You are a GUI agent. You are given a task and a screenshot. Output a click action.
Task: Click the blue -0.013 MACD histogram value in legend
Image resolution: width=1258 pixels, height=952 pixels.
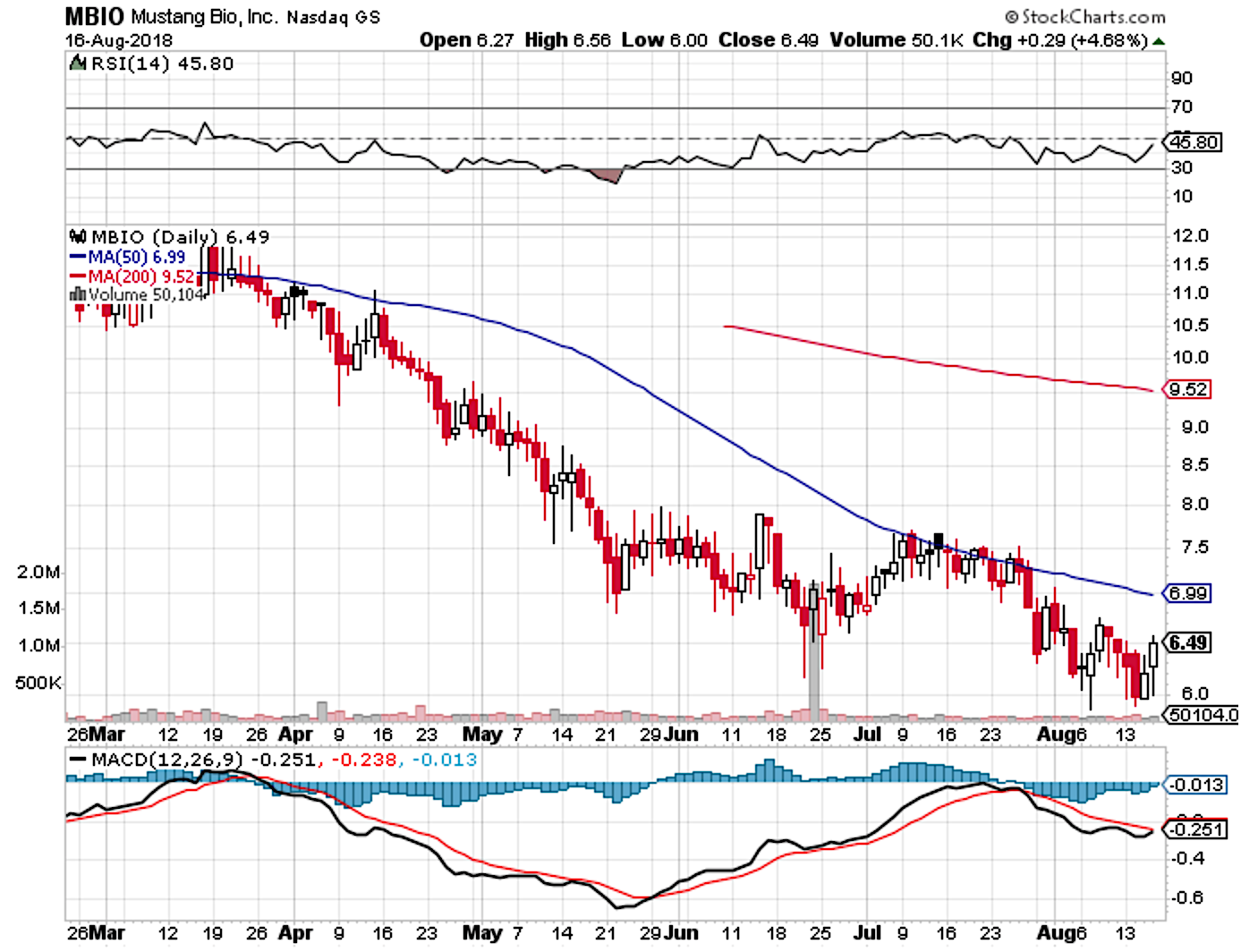point(445,760)
